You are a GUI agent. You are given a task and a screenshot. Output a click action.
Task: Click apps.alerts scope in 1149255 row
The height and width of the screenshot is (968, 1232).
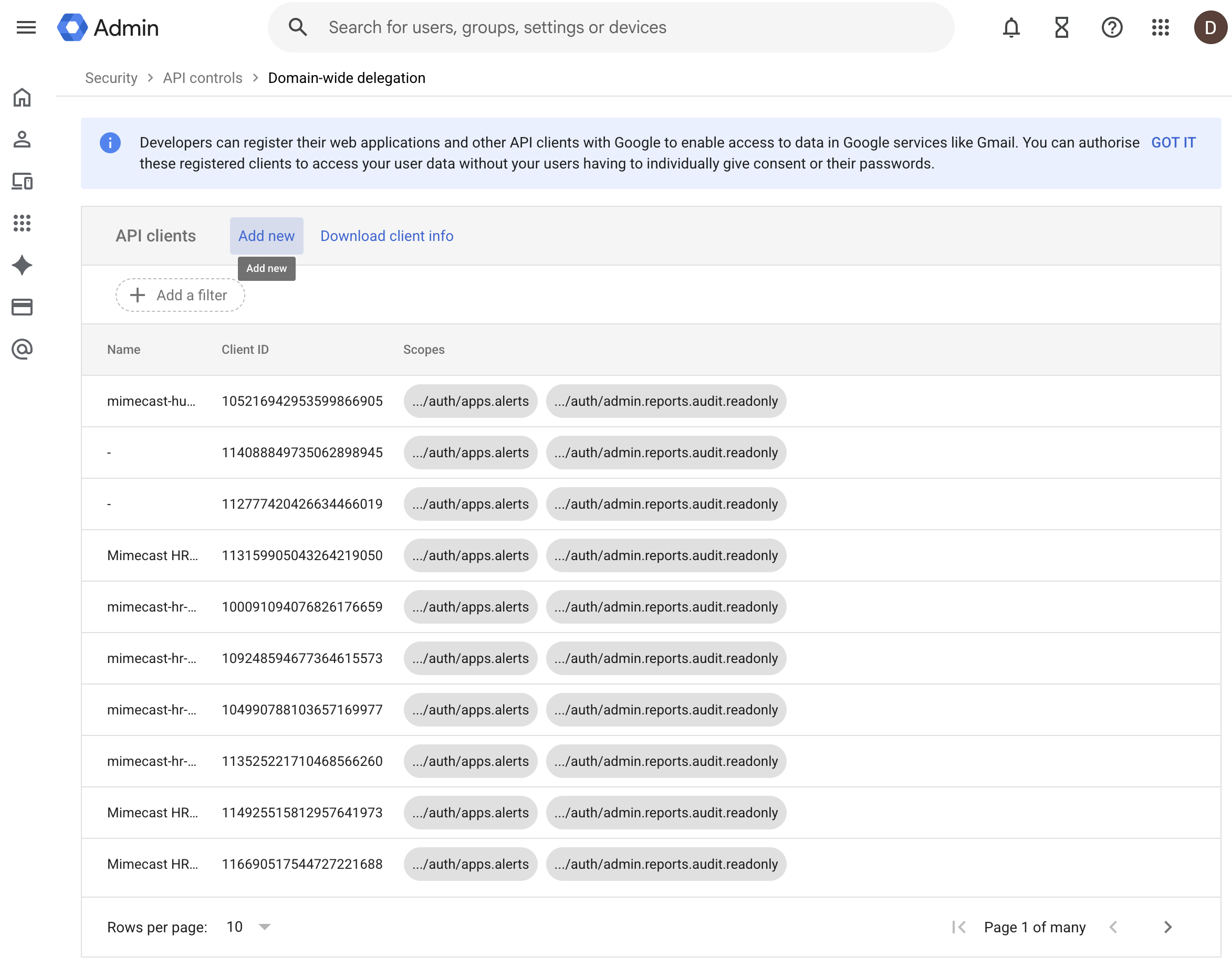click(x=471, y=813)
